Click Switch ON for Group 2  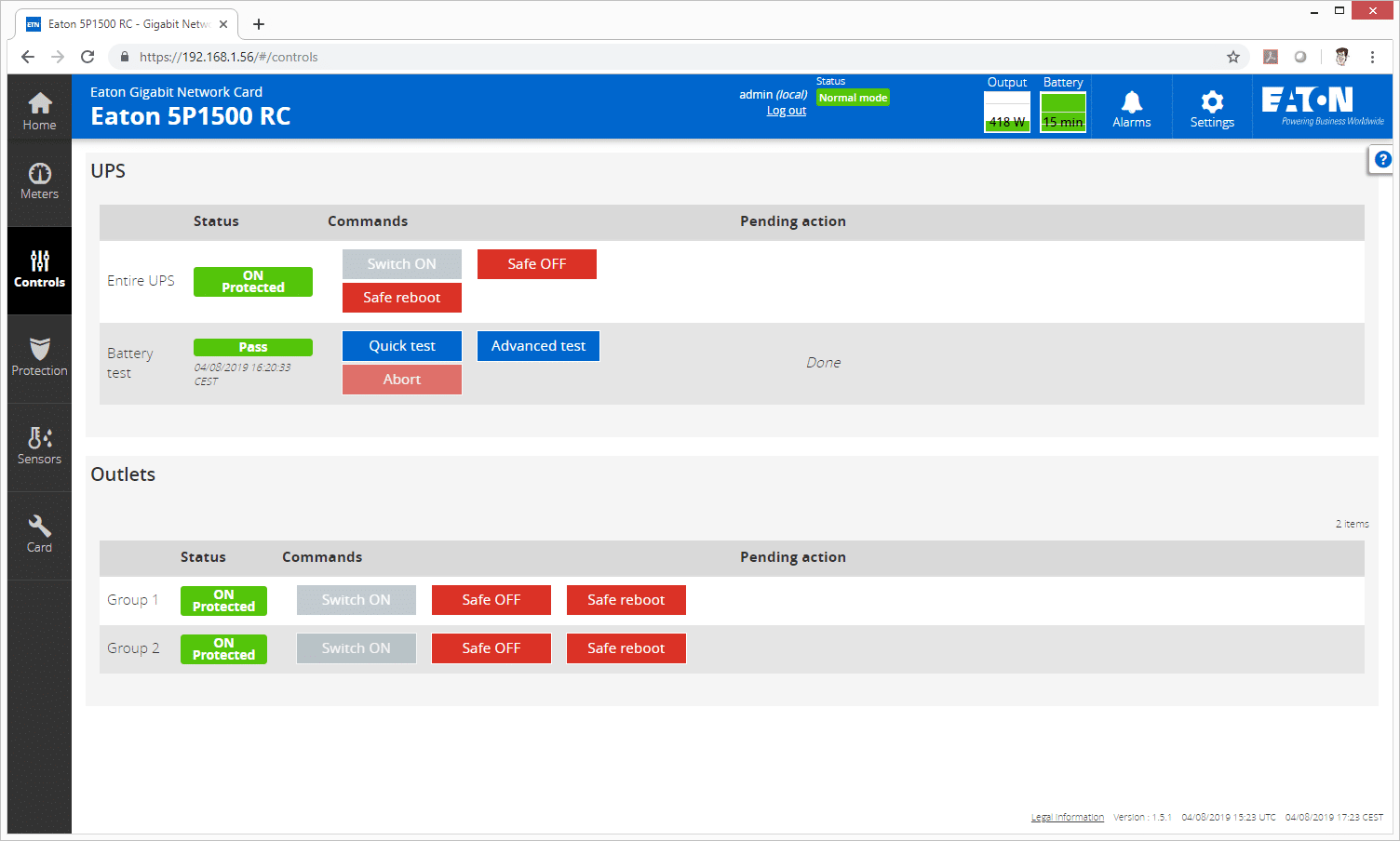pyautogui.click(x=357, y=648)
